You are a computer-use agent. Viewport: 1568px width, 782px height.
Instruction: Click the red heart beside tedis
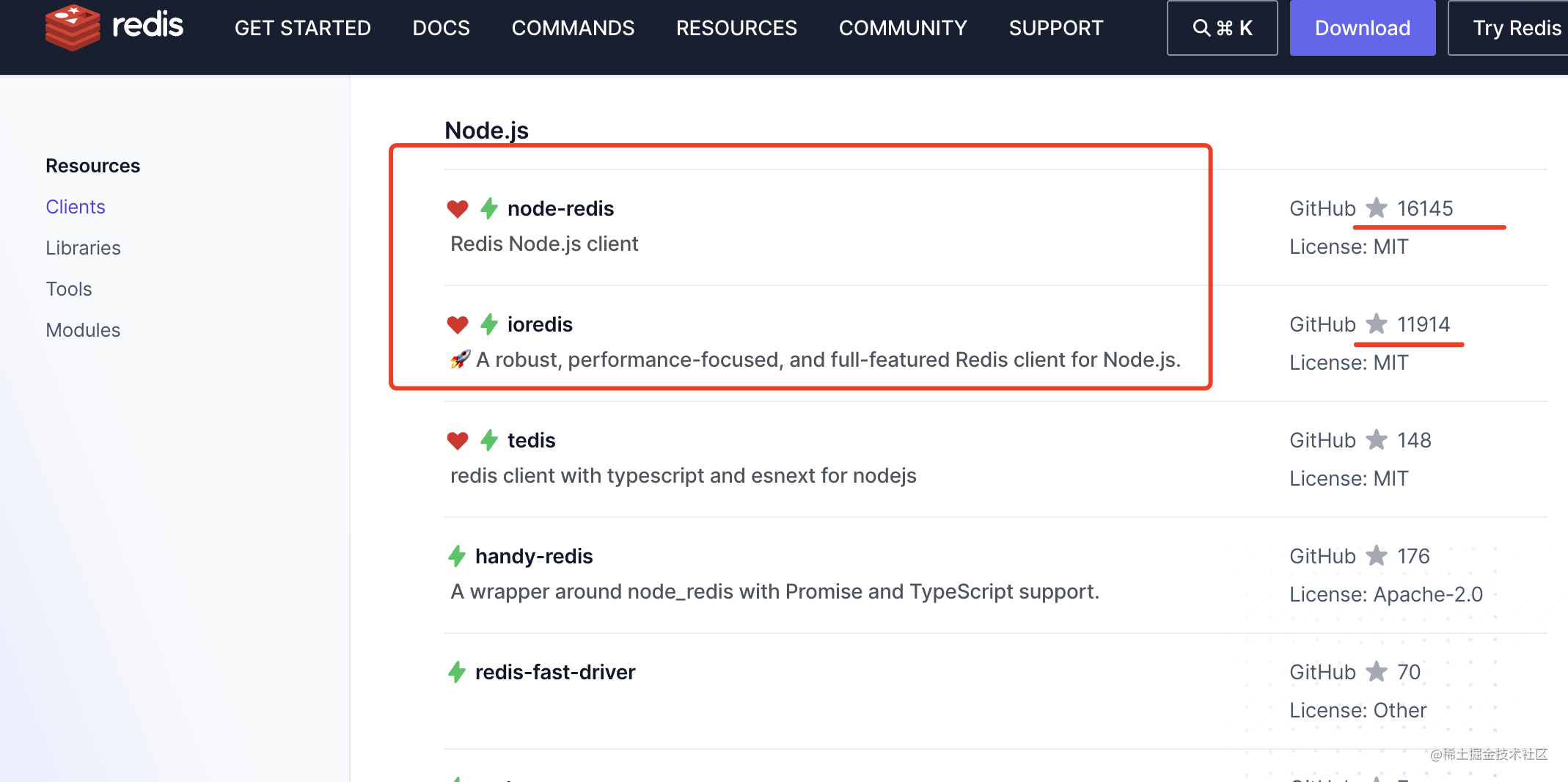458,441
